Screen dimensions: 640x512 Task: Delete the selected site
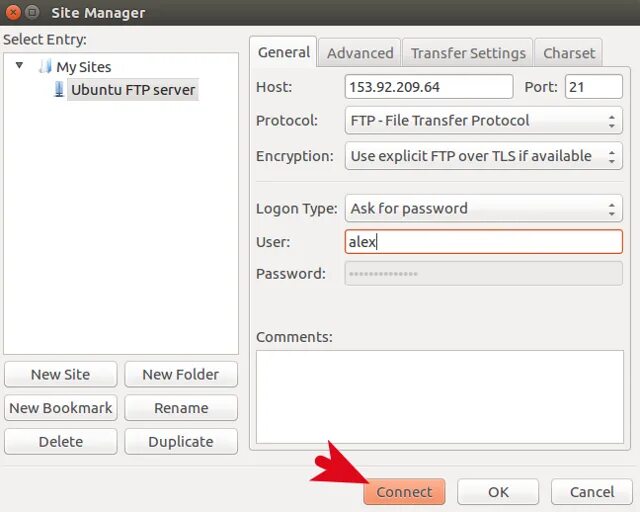60,441
